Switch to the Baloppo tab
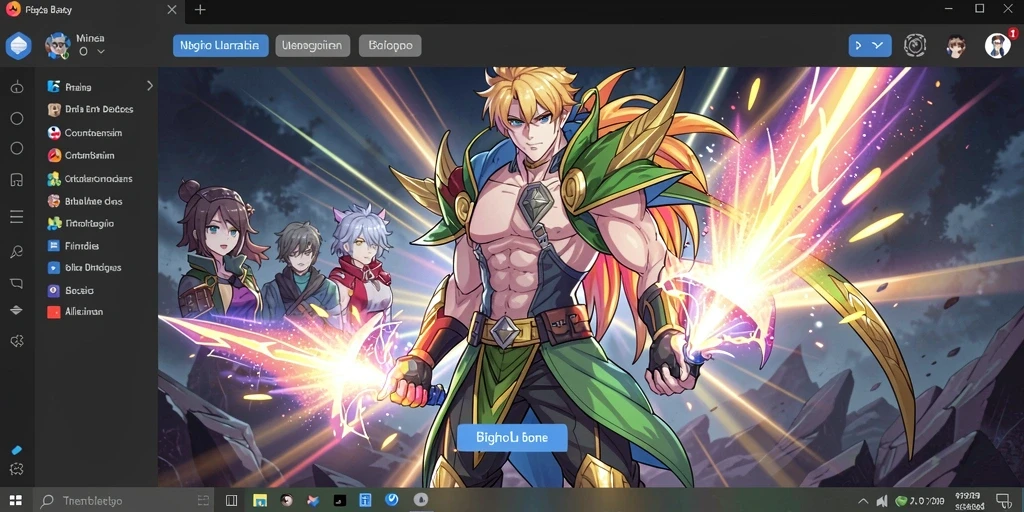This screenshot has height=512, width=1024. click(x=390, y=46)
